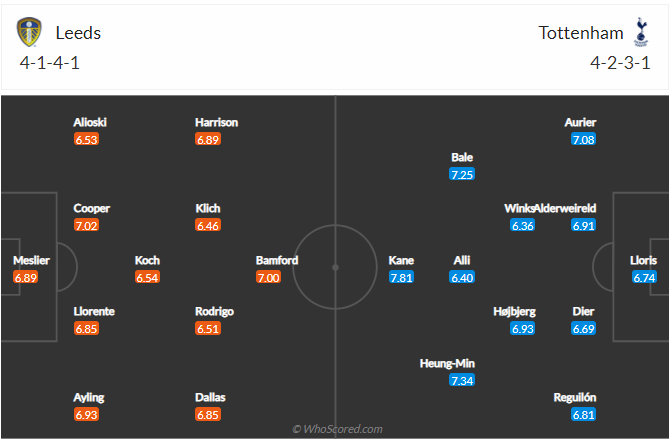670x439 pixels.
Task: Click the Tottenham 4-2-3-1 formation text
Action: [x=620, y=62]
